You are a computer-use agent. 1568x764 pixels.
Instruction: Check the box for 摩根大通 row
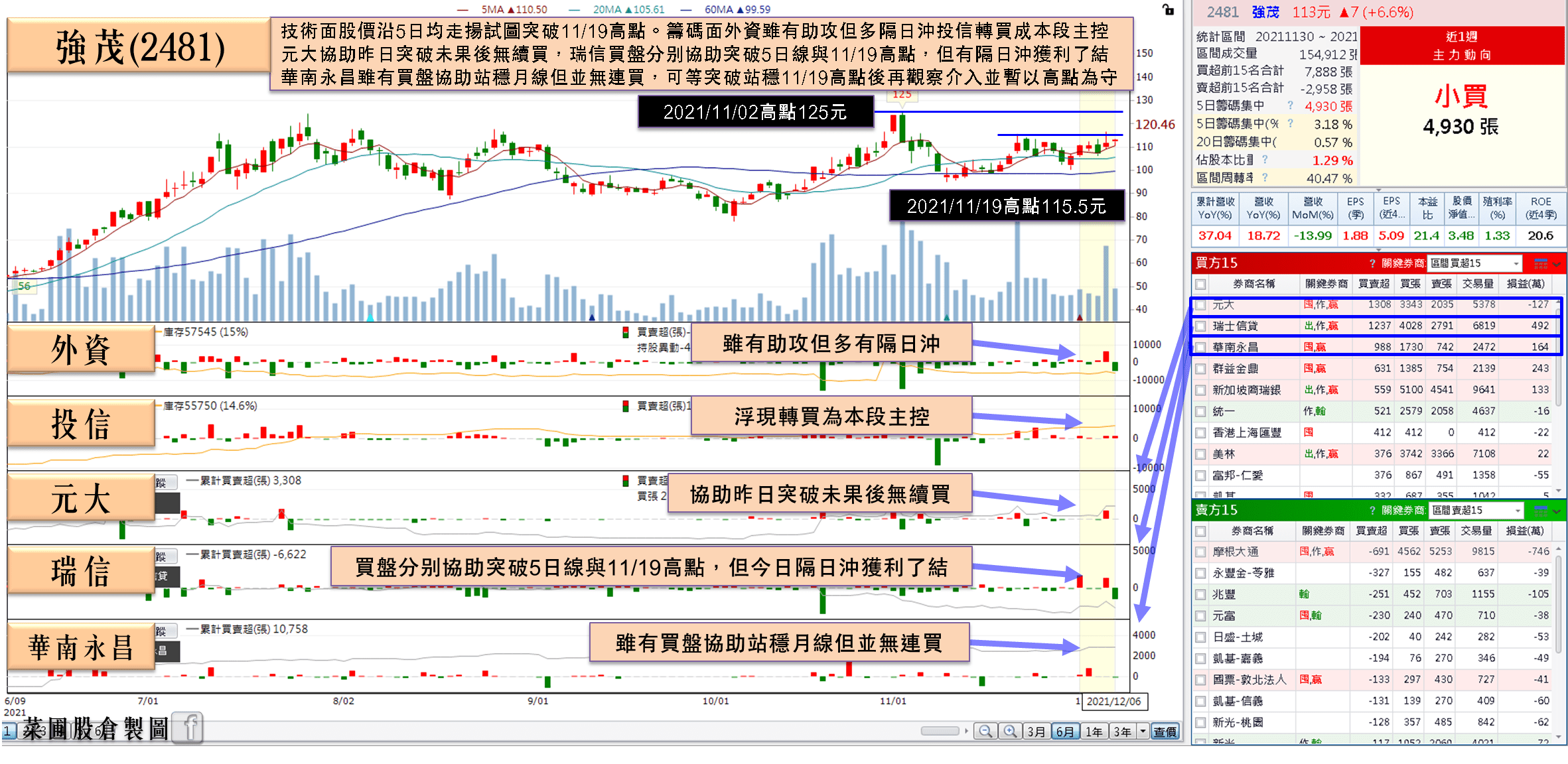[1200, 552]
